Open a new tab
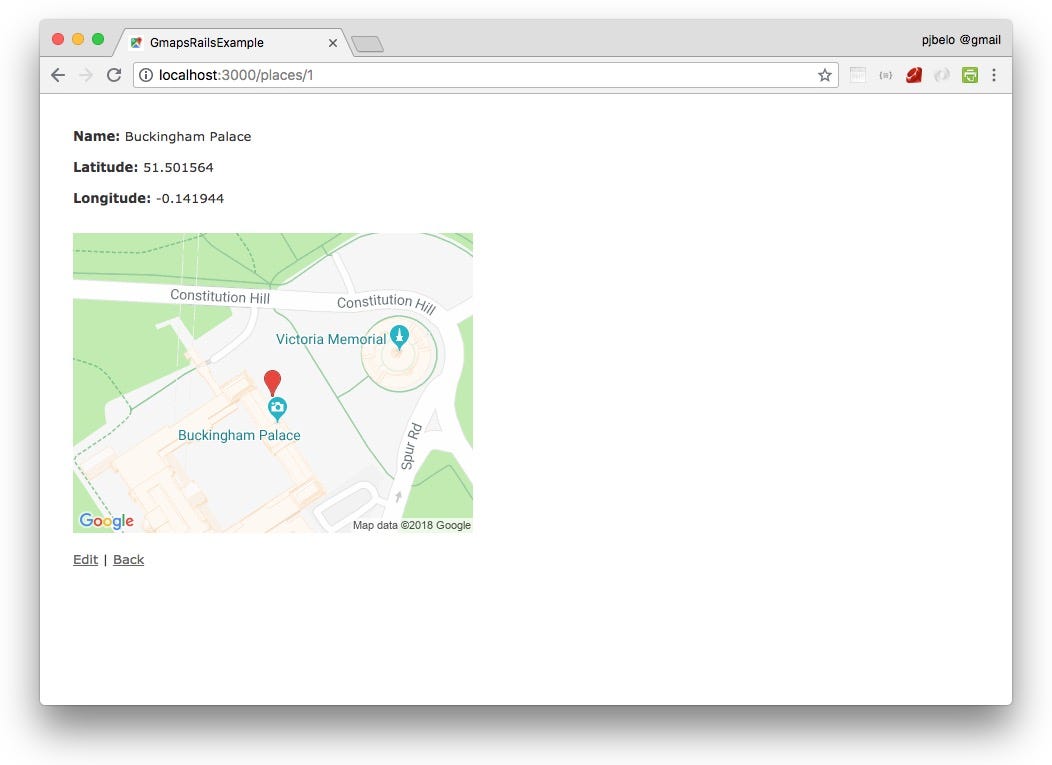1052x765 pixels. (367, 44)
